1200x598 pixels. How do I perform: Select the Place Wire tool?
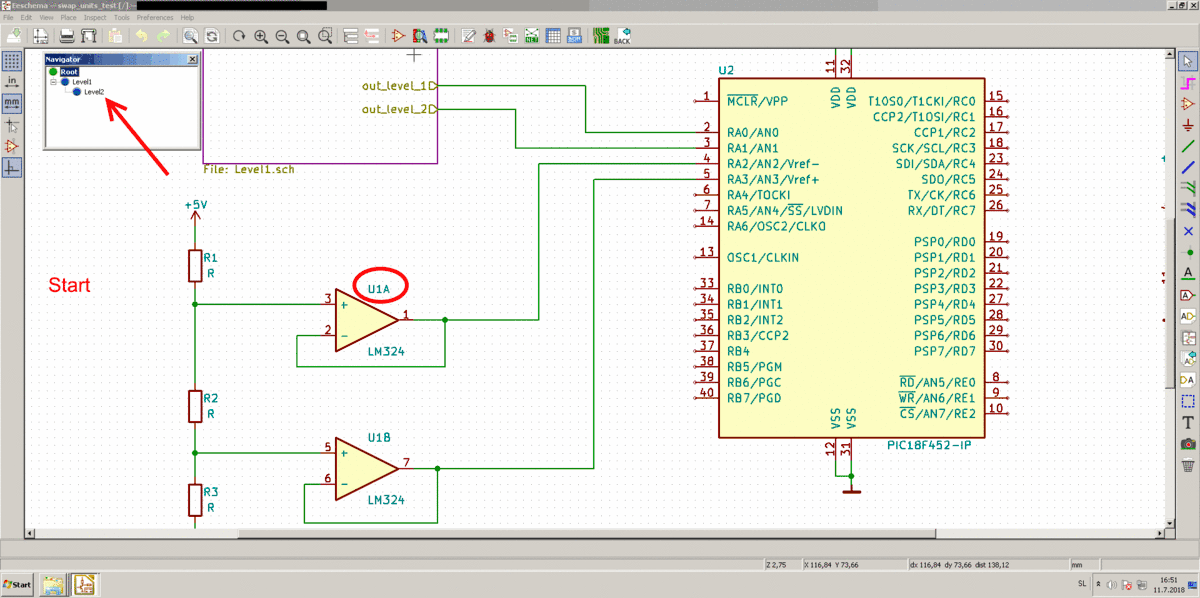(1188, 146)
